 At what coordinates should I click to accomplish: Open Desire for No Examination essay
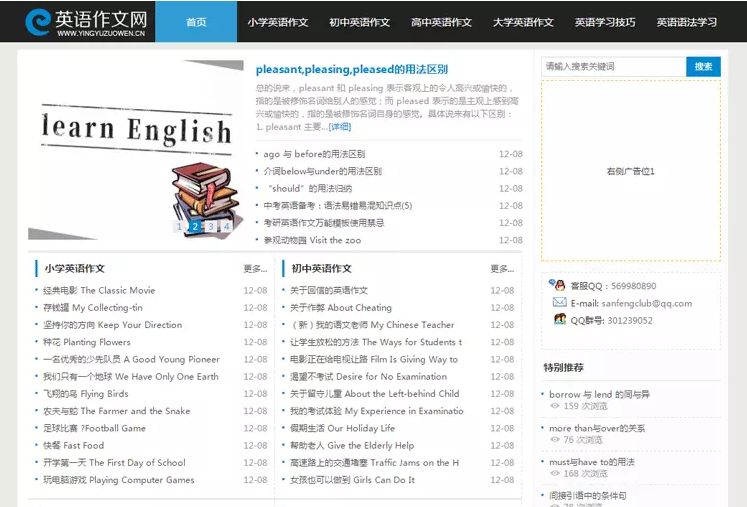point(368,376)
